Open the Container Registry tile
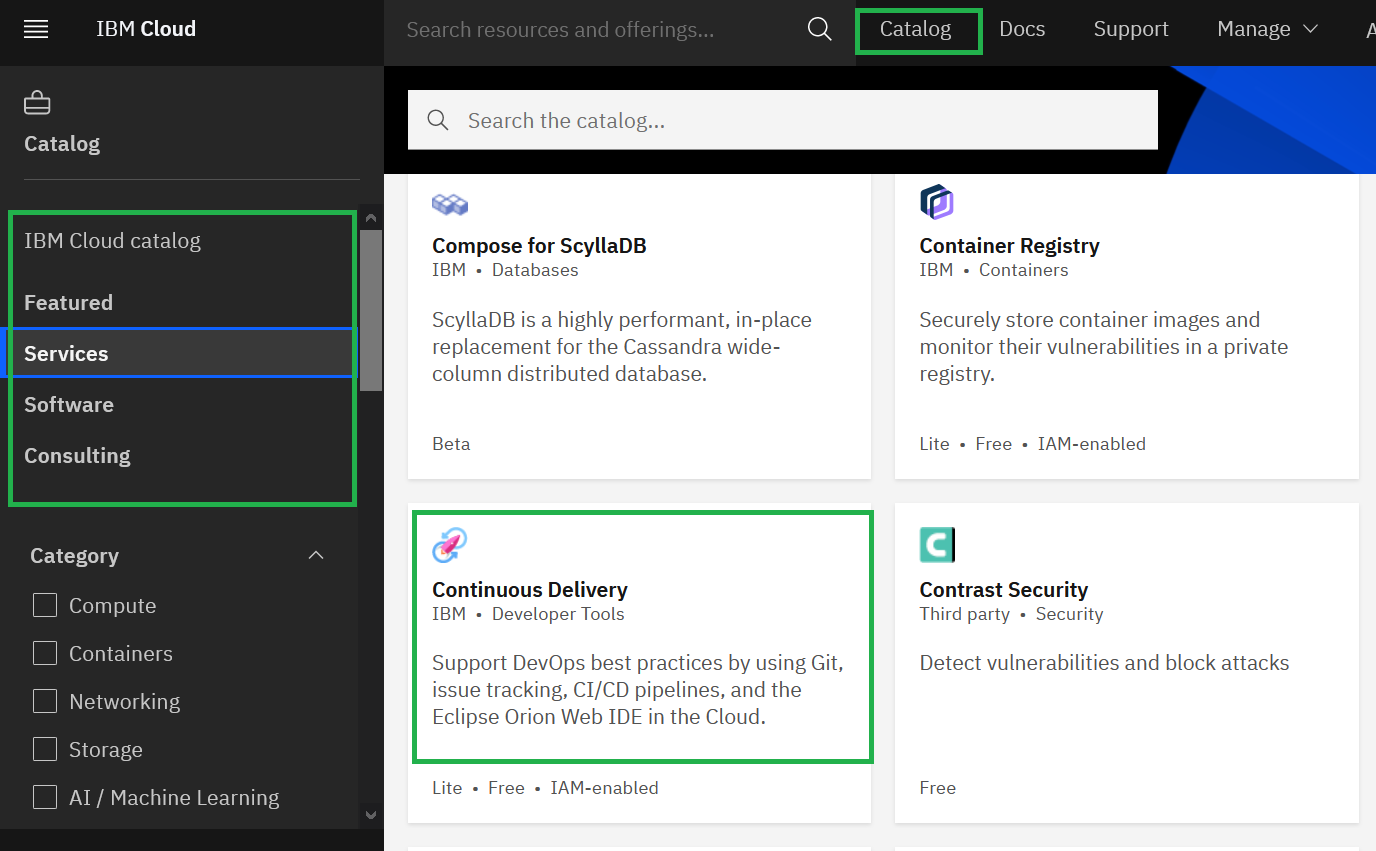Image resolution: width=1376 pixels, height=851 pixels. (x=1127, y=326)
